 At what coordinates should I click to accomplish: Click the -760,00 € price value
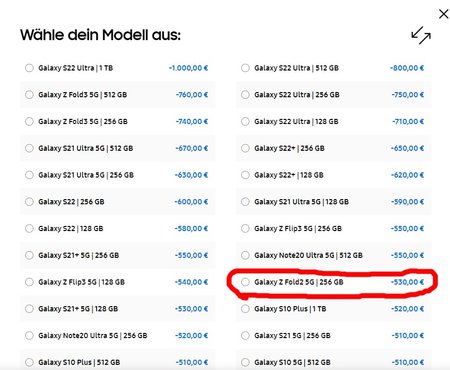tap(192, 95)
